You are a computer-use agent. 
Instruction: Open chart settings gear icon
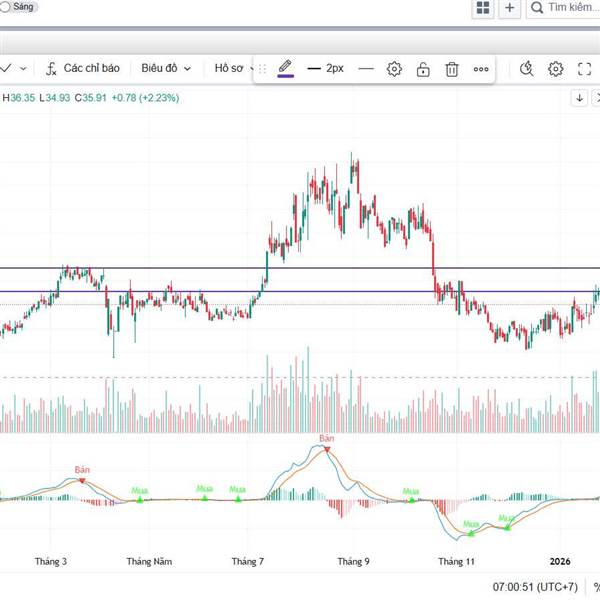tap(556, 69)
